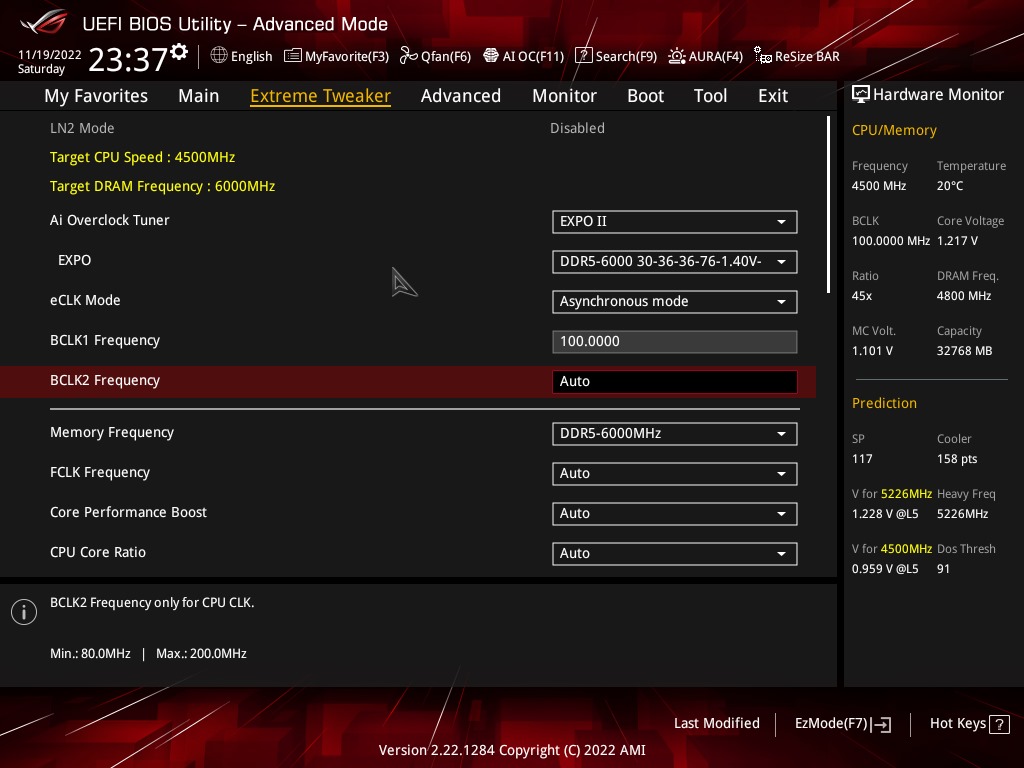The image size is (1024, 768).
Task: Click the EzMode exit arrow icon
Action: coord(881,724)
